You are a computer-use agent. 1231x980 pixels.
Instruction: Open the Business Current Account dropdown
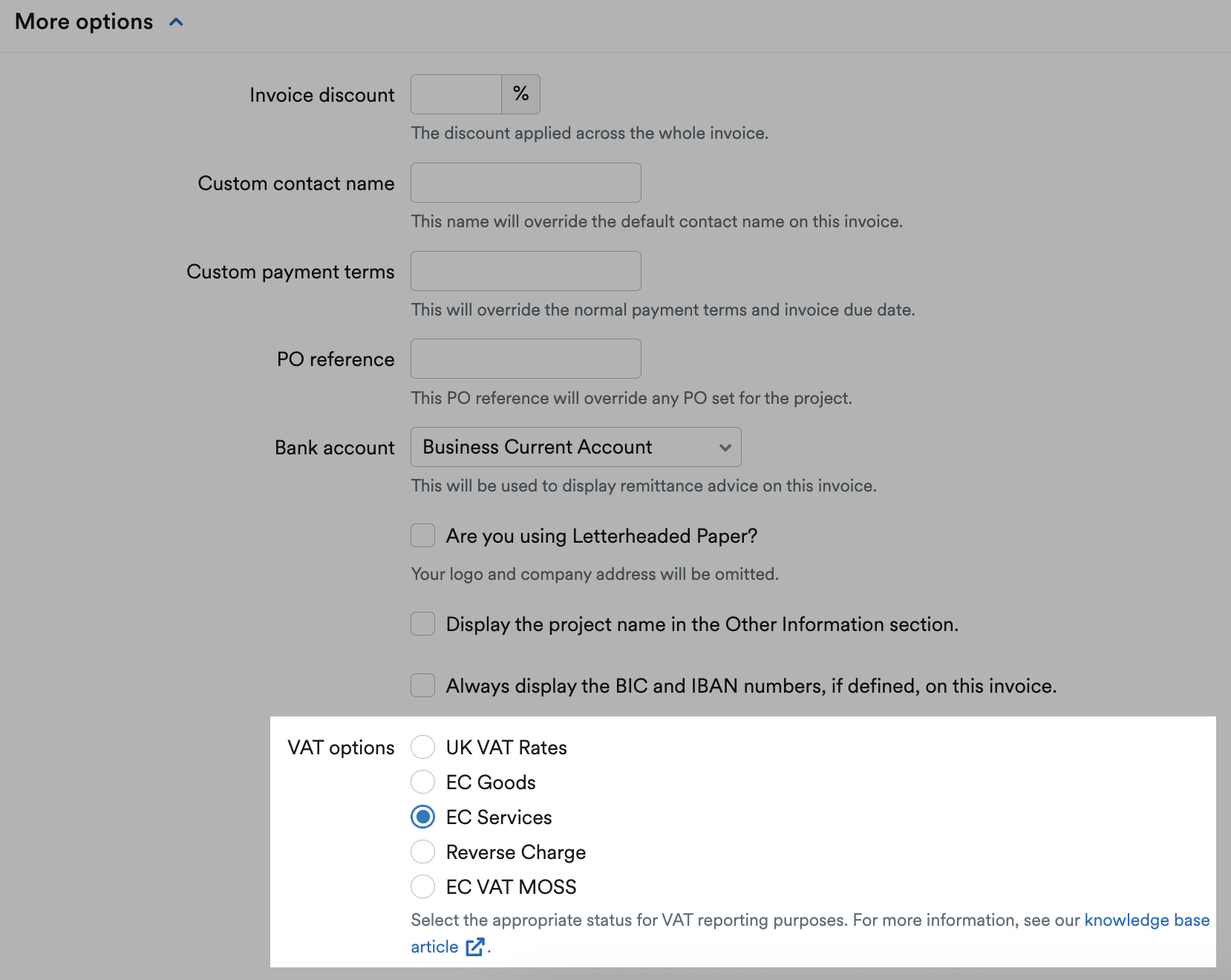click(x=576, y=447)
